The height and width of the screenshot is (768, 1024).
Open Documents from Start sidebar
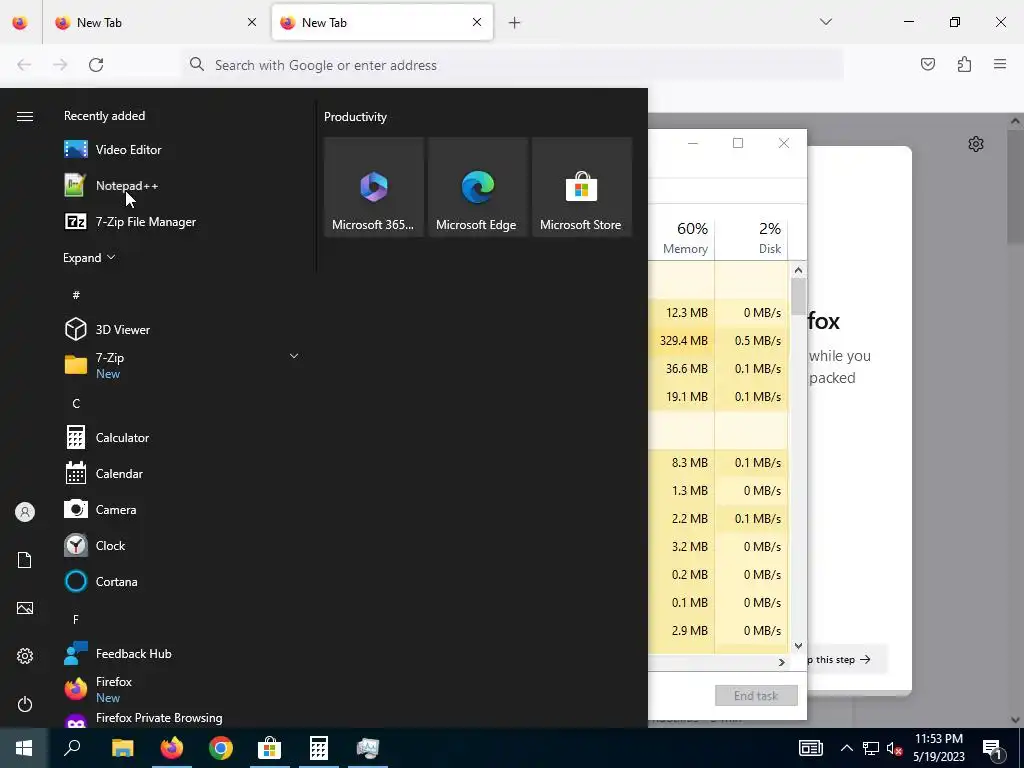[25, 560]
